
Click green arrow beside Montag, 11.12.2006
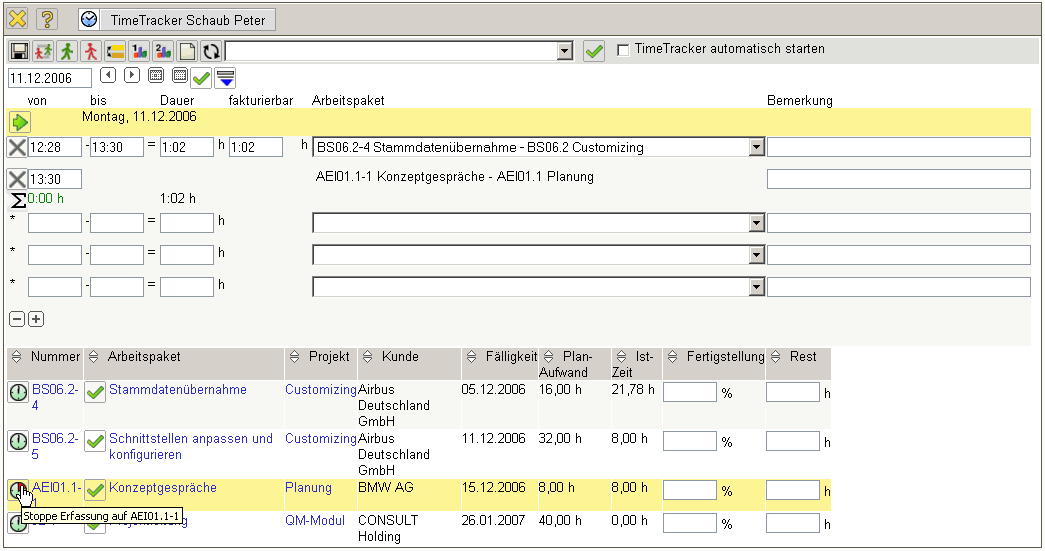click(x=20, y=122)
